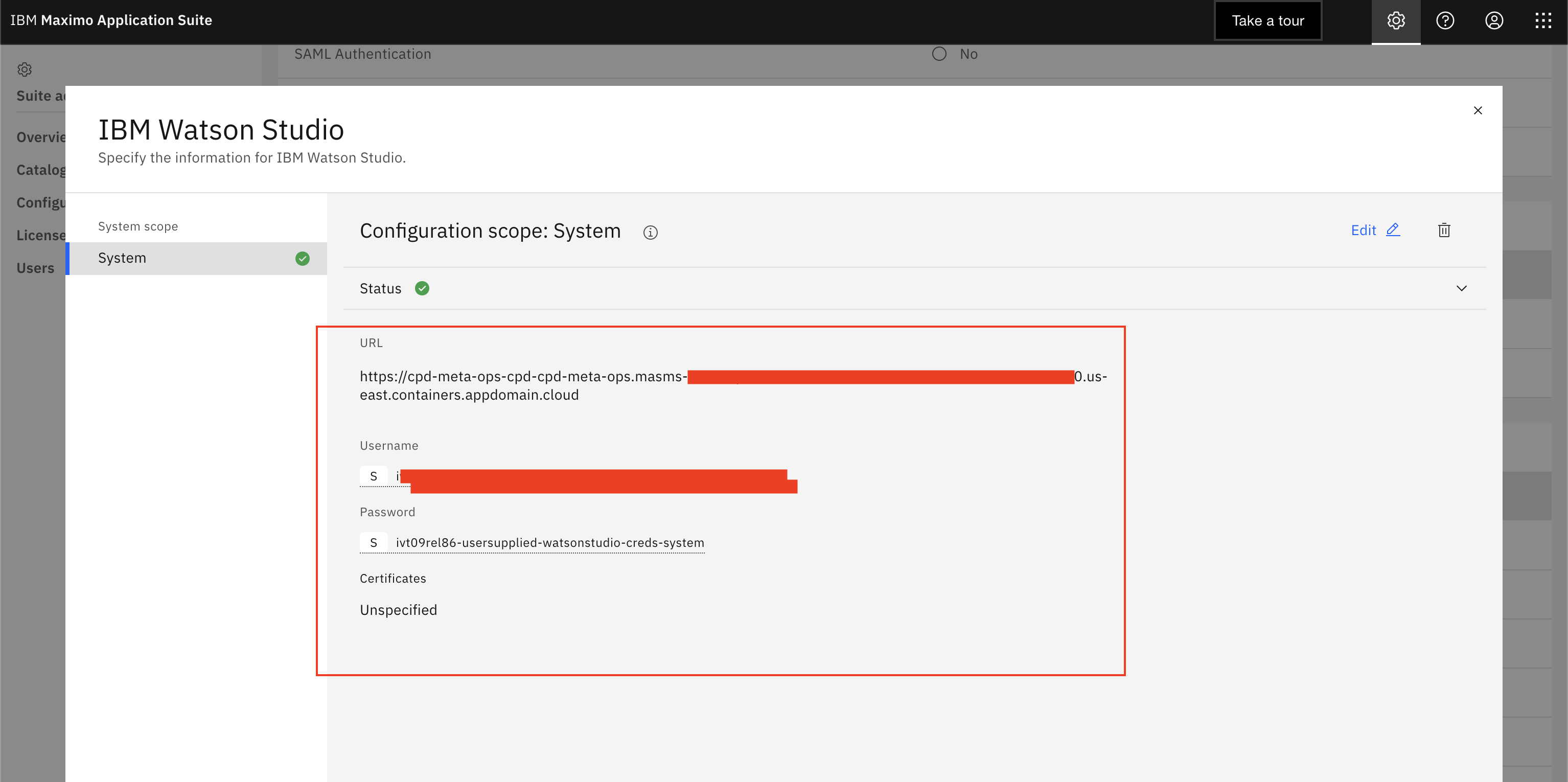Click the Take a tour button

click(x=1268, y=20)
